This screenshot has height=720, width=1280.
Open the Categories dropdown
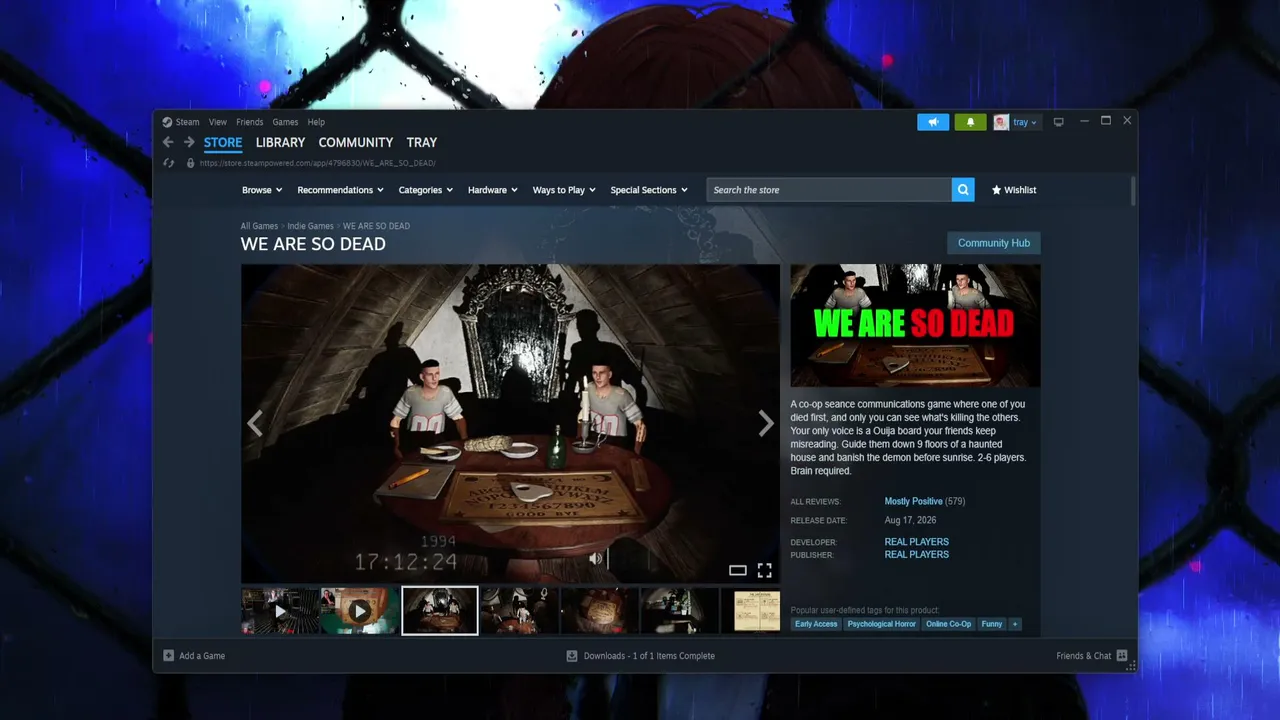pos(426,190)
